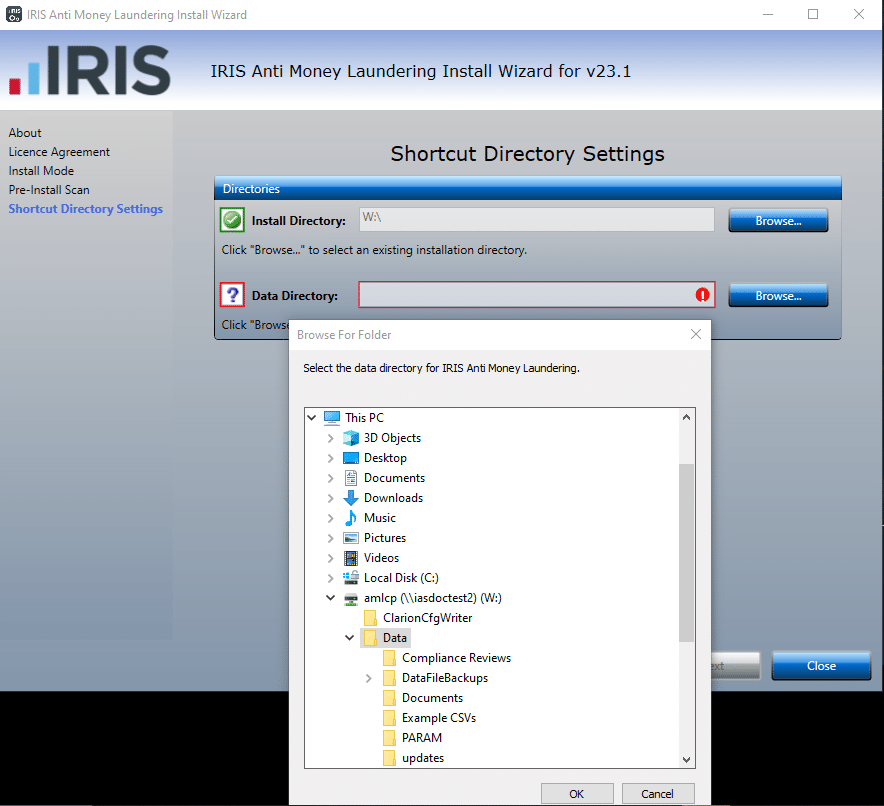
Task: Click the ClarionCfgWriter folder icon
Action: tap(370, 618)
